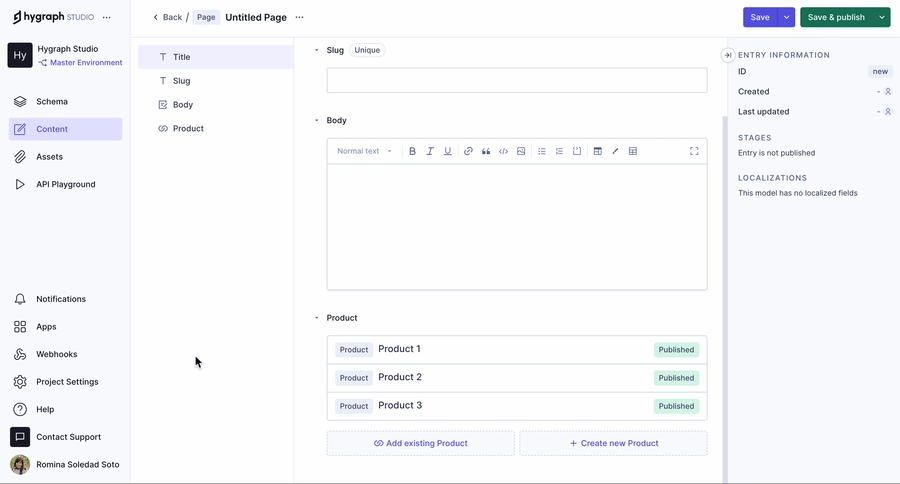Open the Schema section in sidebar
The height and width of the screenshot is (484, 900).
(52, 101)
